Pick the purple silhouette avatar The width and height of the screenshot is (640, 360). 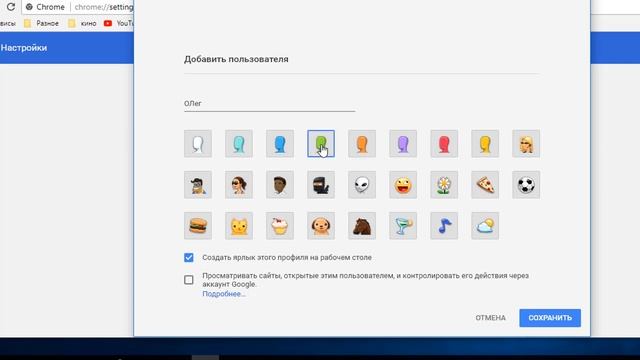[403, 144]
